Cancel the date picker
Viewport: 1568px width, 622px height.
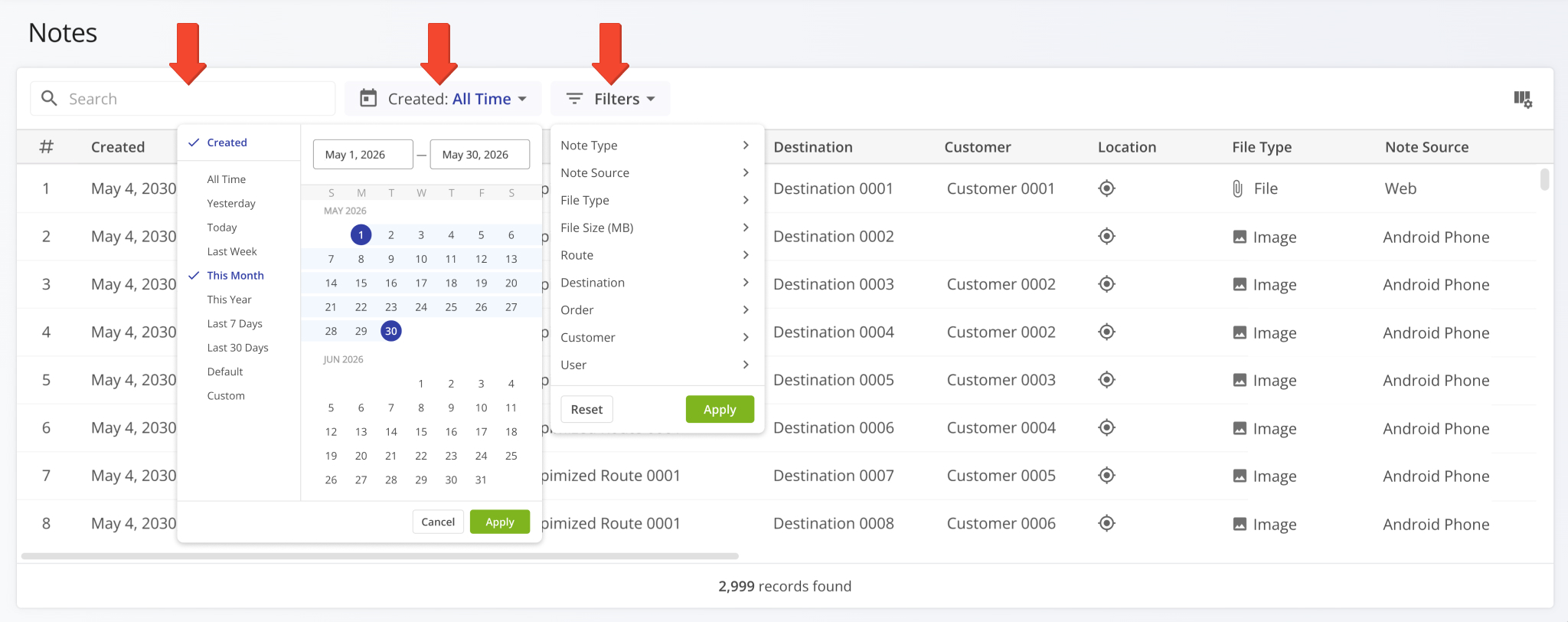tap(438, 522)
